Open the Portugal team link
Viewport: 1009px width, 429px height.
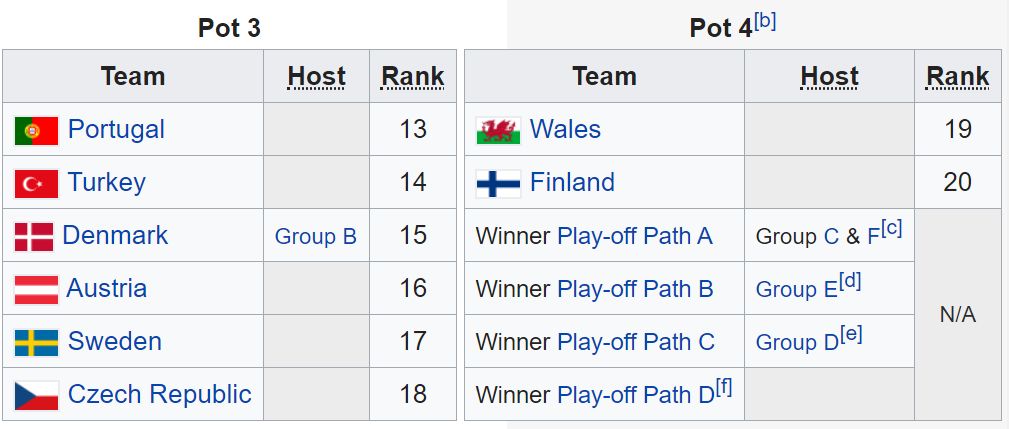(x=116, y=129)
